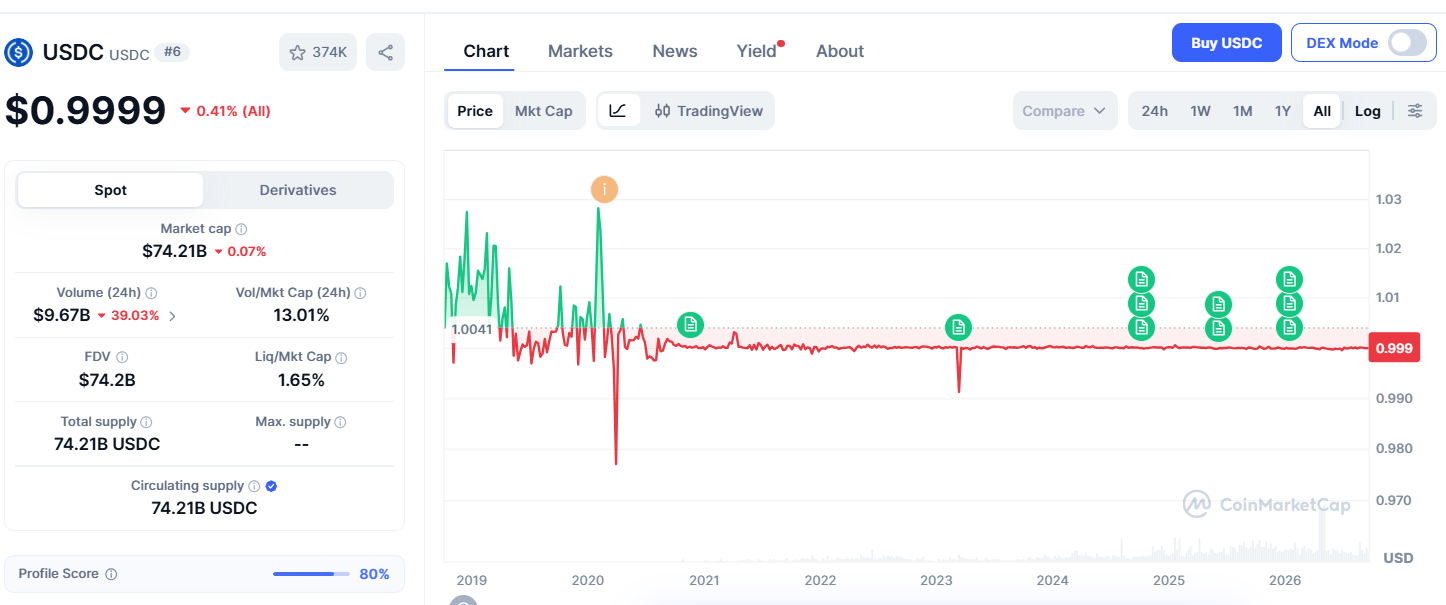The image size is (1446, 605).
Task: Open the TradingView chart option
Action: 708,111
